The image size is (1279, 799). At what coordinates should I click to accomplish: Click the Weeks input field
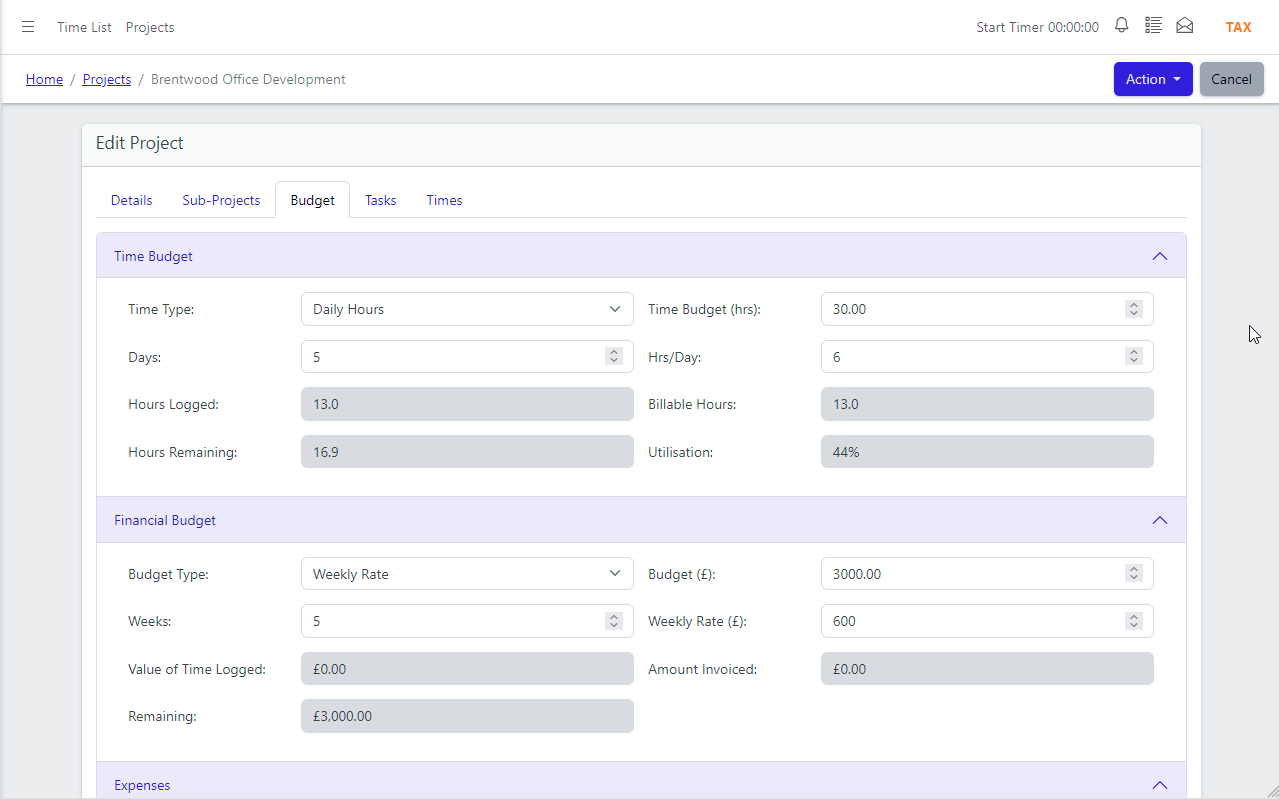(467, 621)
